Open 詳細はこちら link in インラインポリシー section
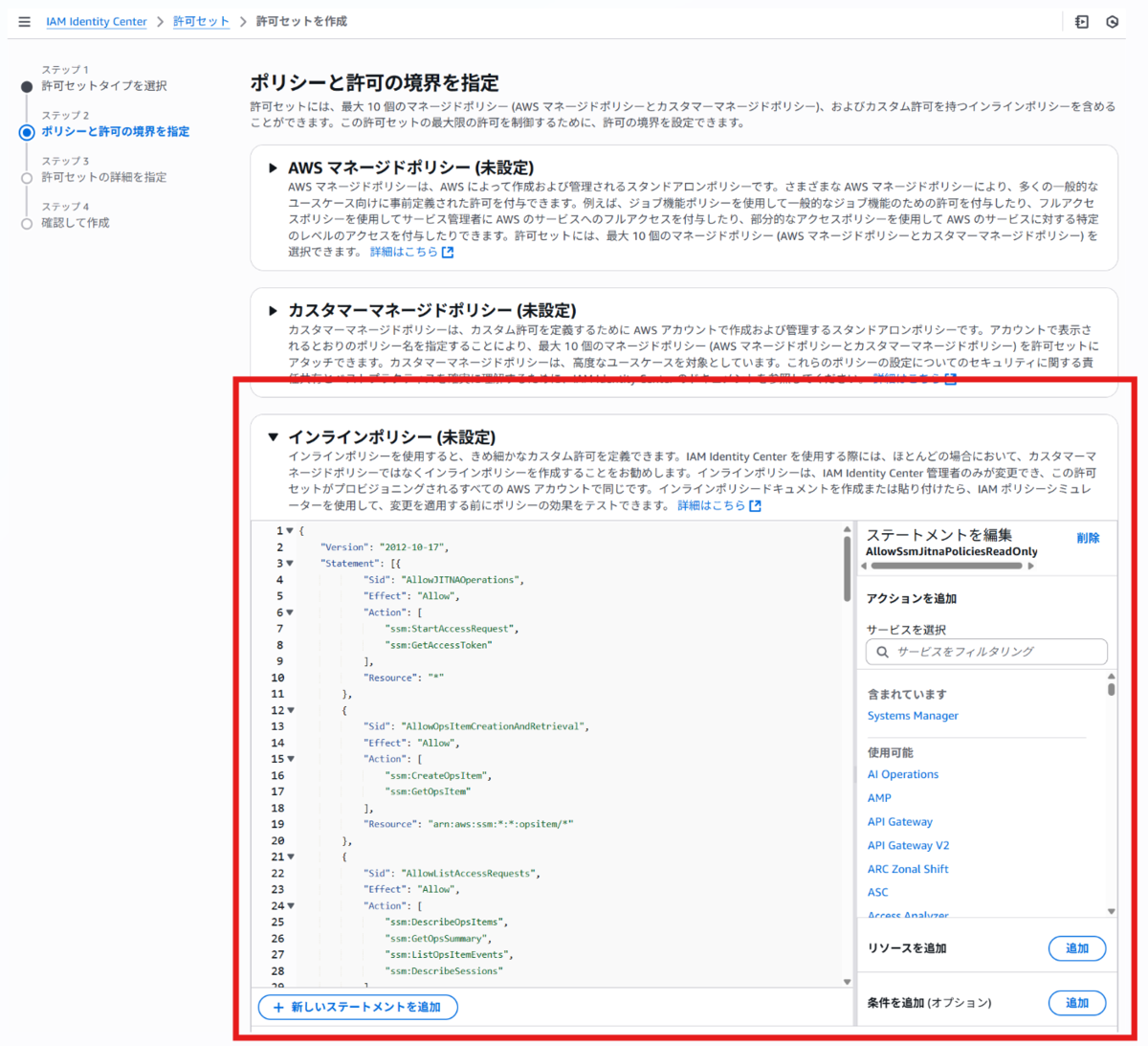Image resolution: width=1148 pixels, height=1046 pixels. tap(711, 505)
